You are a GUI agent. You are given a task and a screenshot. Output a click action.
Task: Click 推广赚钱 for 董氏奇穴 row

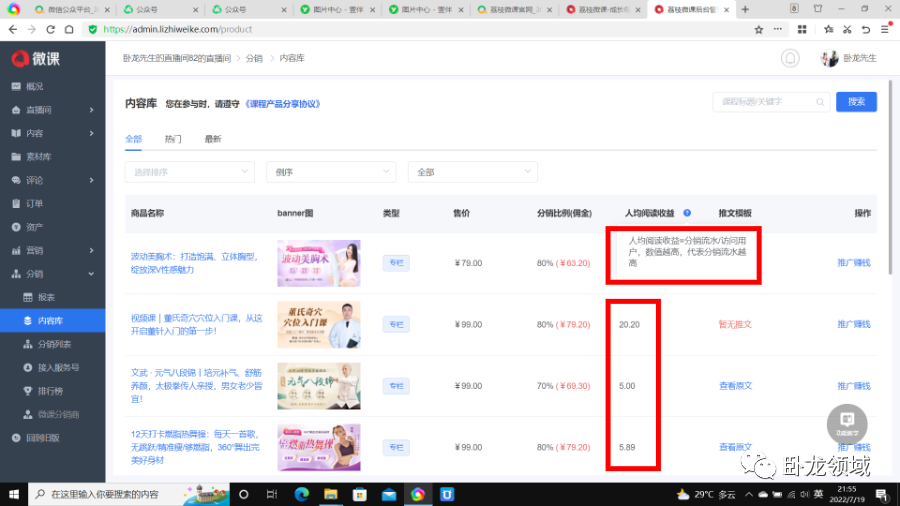tap(854, 324)
